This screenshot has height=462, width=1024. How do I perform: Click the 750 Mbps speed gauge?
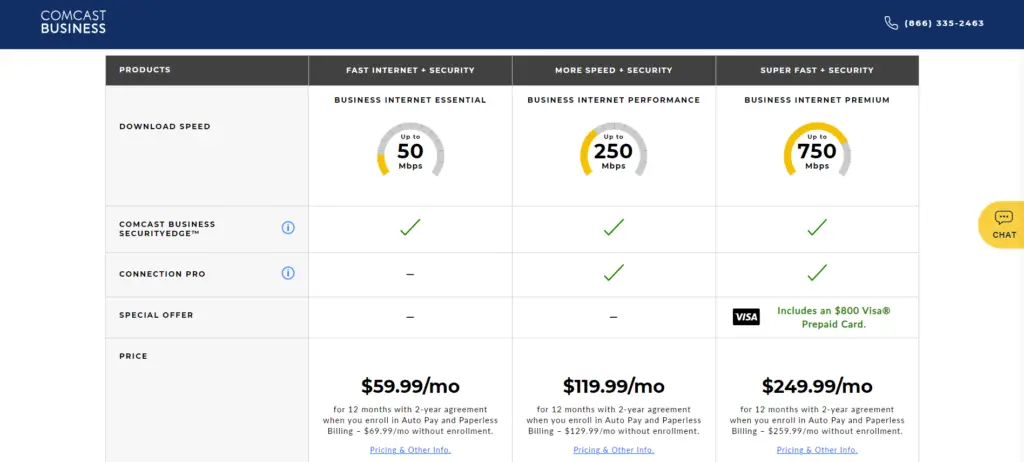[x=817, y=150]
